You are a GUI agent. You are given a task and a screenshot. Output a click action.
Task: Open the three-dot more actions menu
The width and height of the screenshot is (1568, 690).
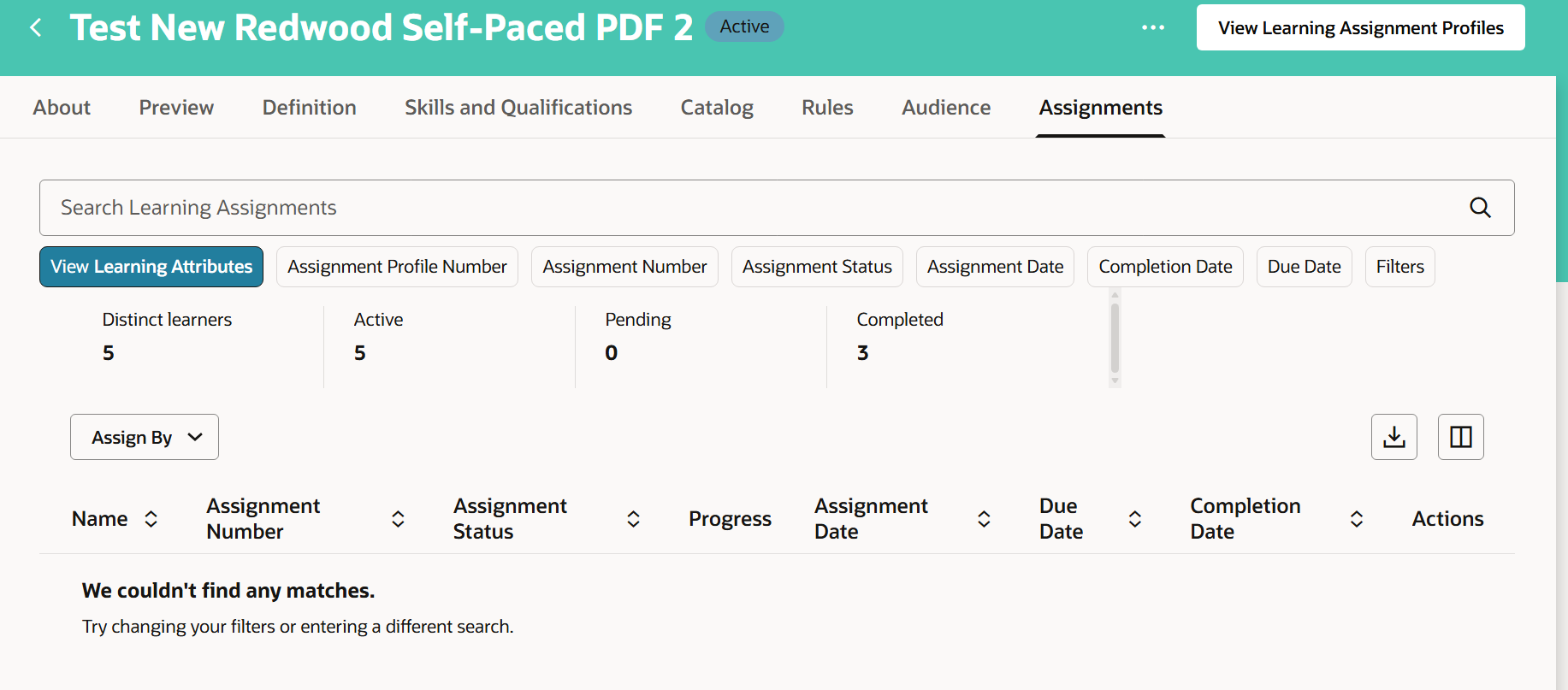click(1153, 27)
